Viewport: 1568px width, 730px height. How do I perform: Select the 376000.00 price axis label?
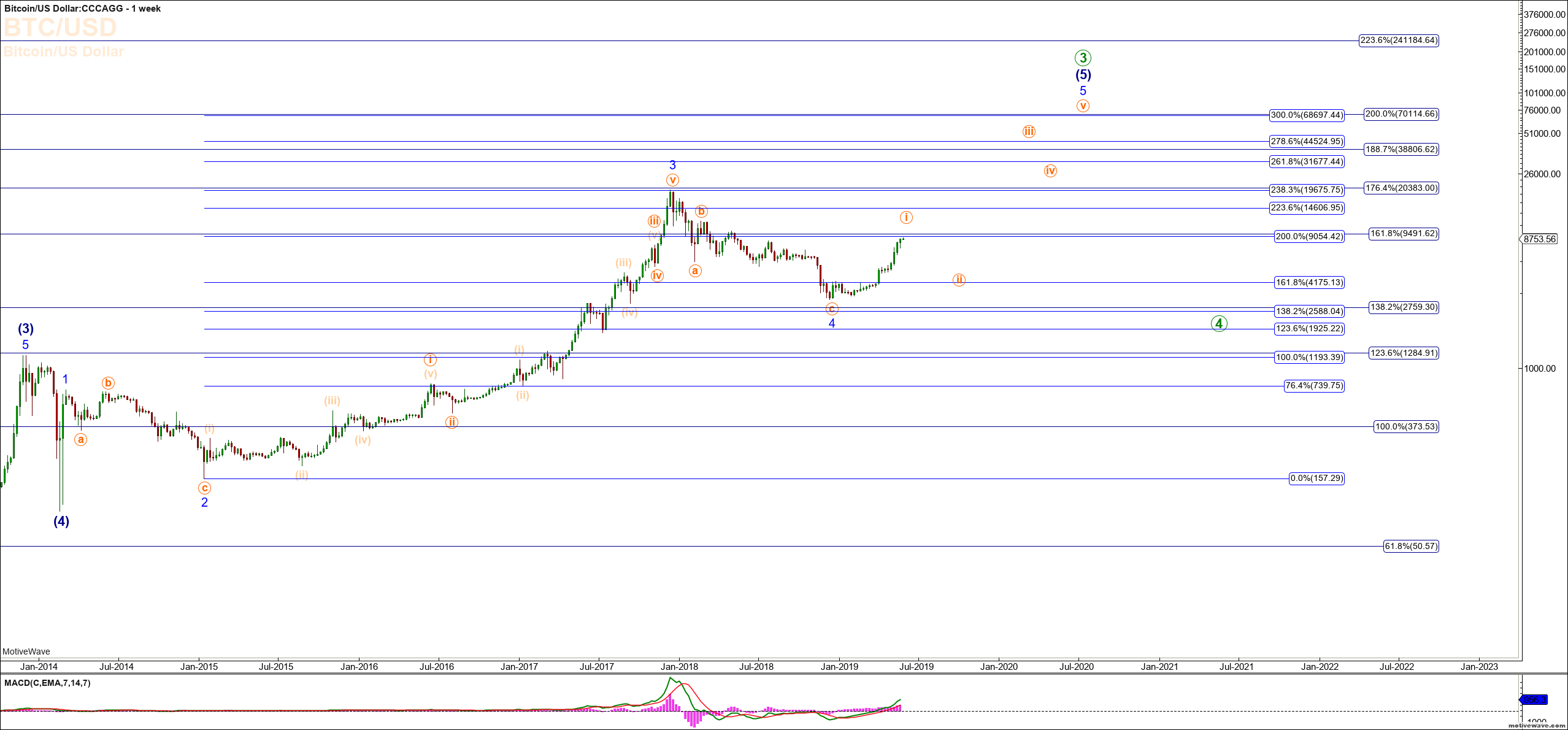click(x=1545, y=15)
